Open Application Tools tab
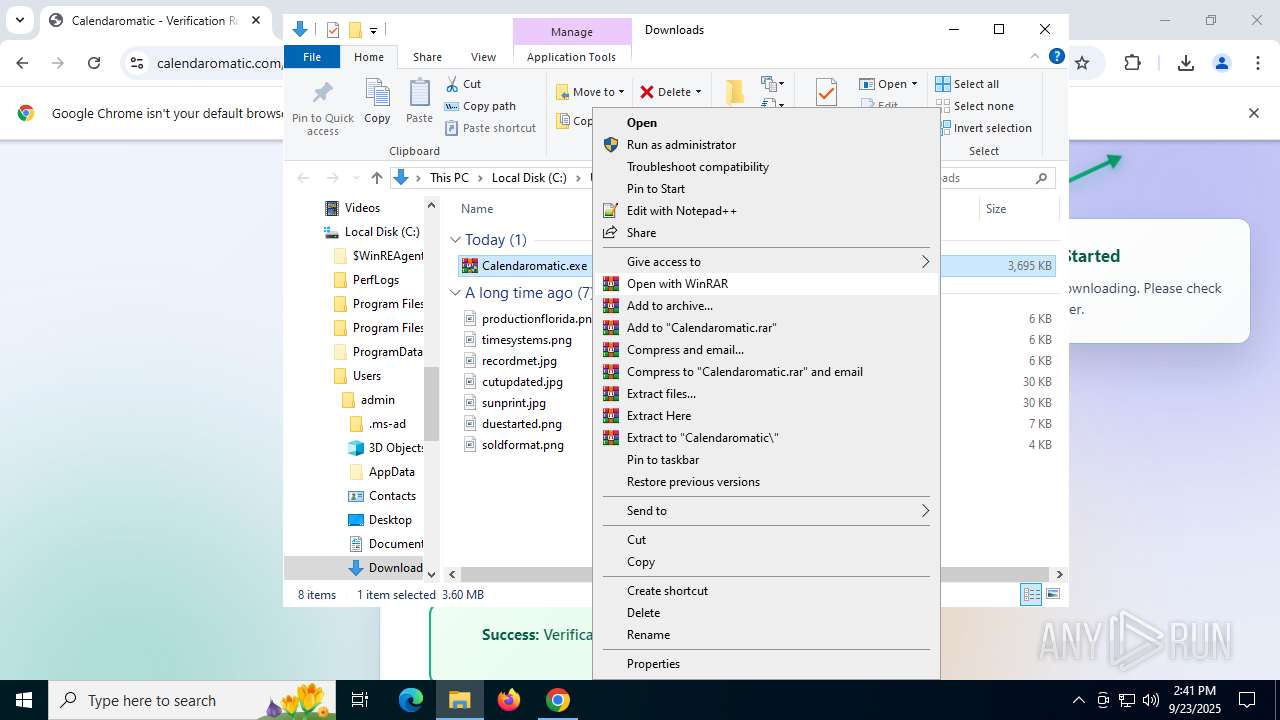Screen dimensions: 1280x720 (571, 57)
